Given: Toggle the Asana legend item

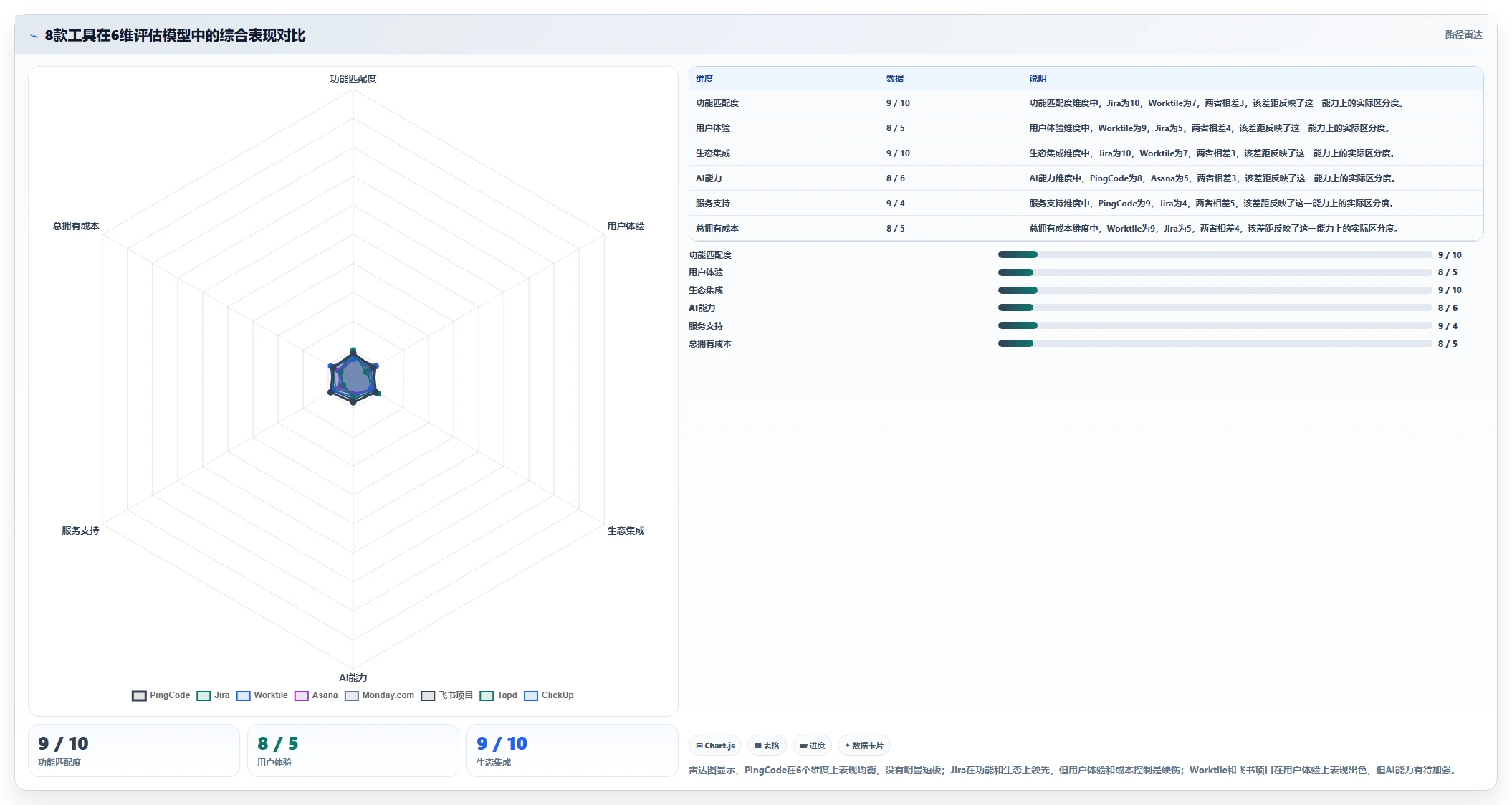Looking at the screenshot, I should [x=316, y=695].
